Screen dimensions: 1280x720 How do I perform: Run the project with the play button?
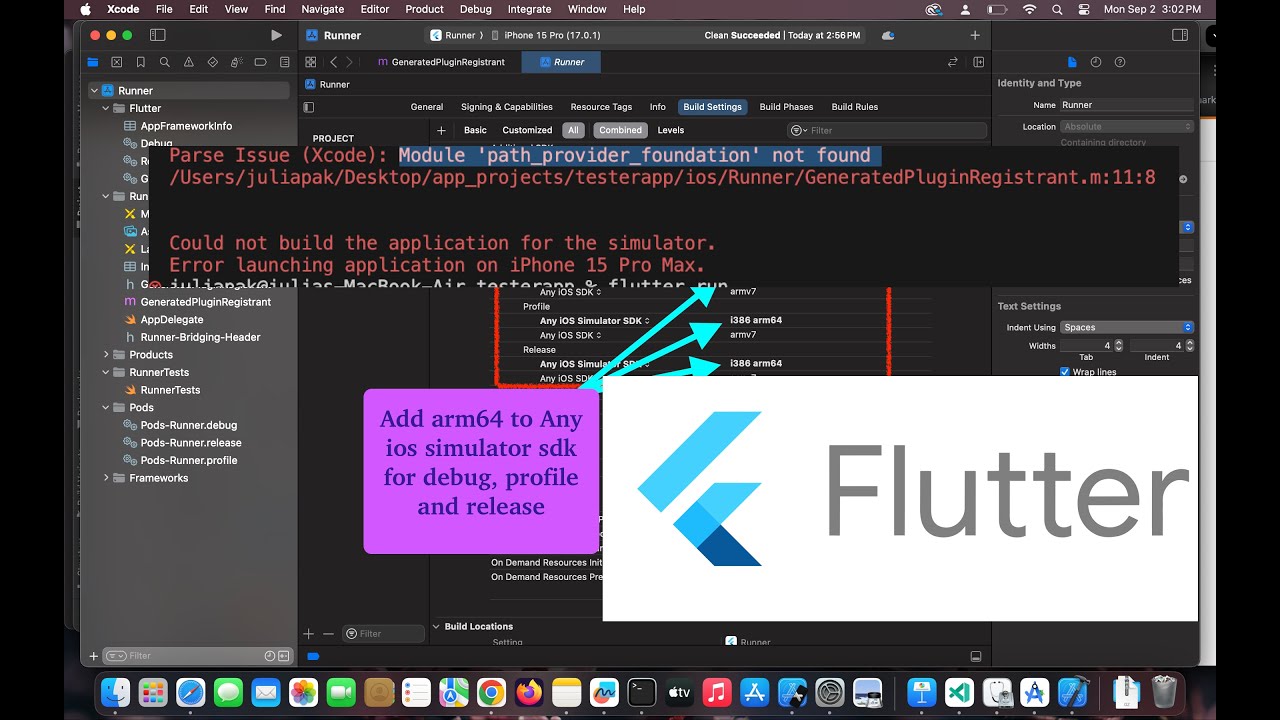[276, 35]
